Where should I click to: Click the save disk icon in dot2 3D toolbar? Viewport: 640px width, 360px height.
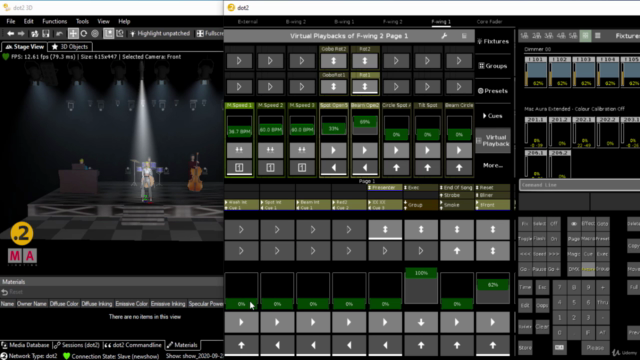46,33
